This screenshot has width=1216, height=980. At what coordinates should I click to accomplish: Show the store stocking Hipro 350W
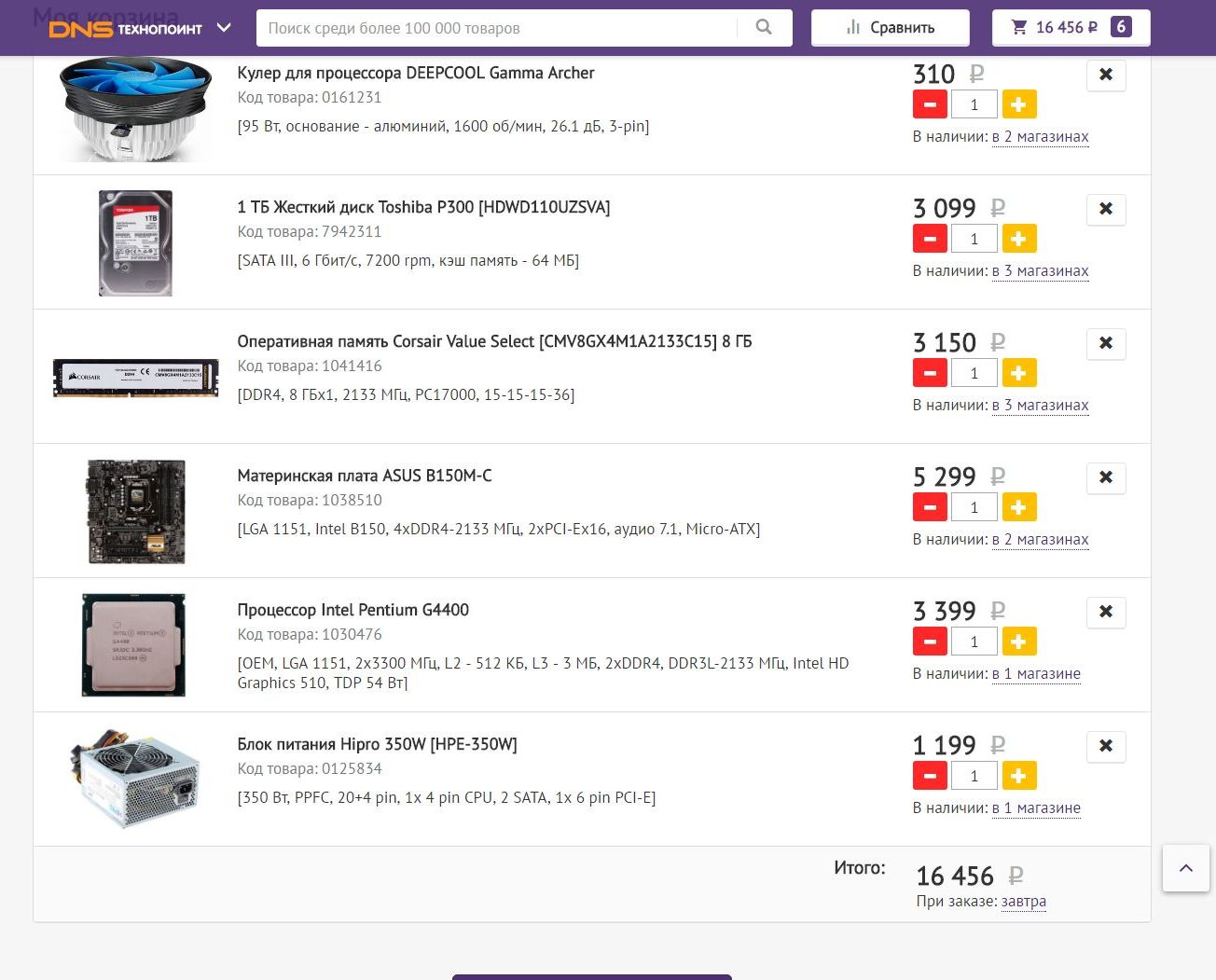(1036, 808)
